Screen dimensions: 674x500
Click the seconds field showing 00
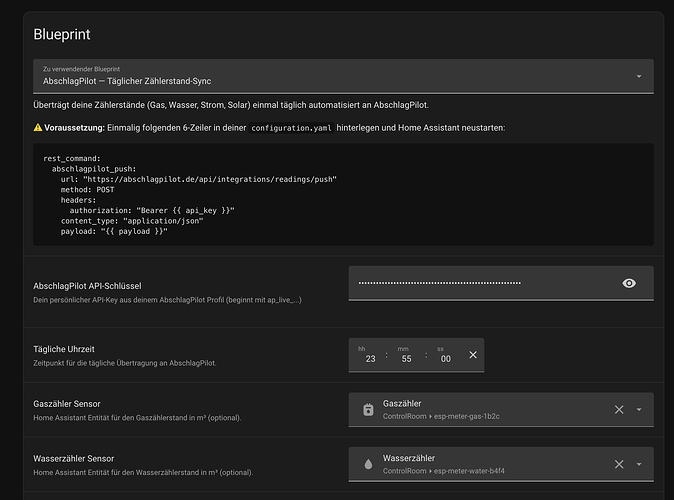click(x=446, y=355)
